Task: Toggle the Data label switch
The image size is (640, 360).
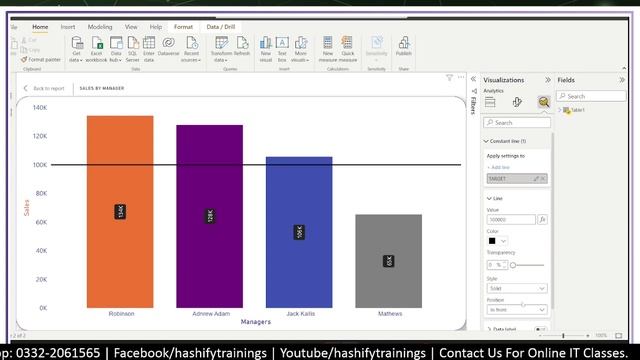Action: click(x=540, y=329)
